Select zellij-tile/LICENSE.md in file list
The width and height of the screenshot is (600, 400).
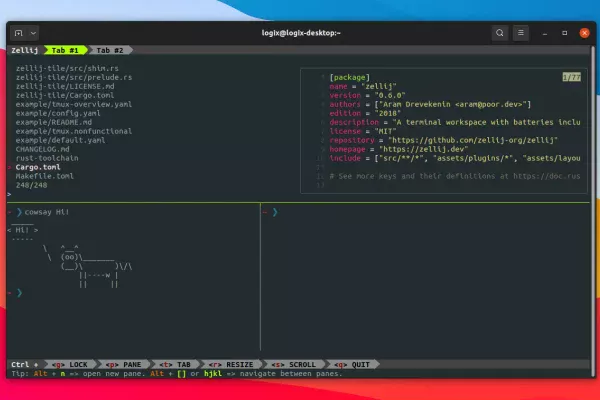(x=65, y=87)
